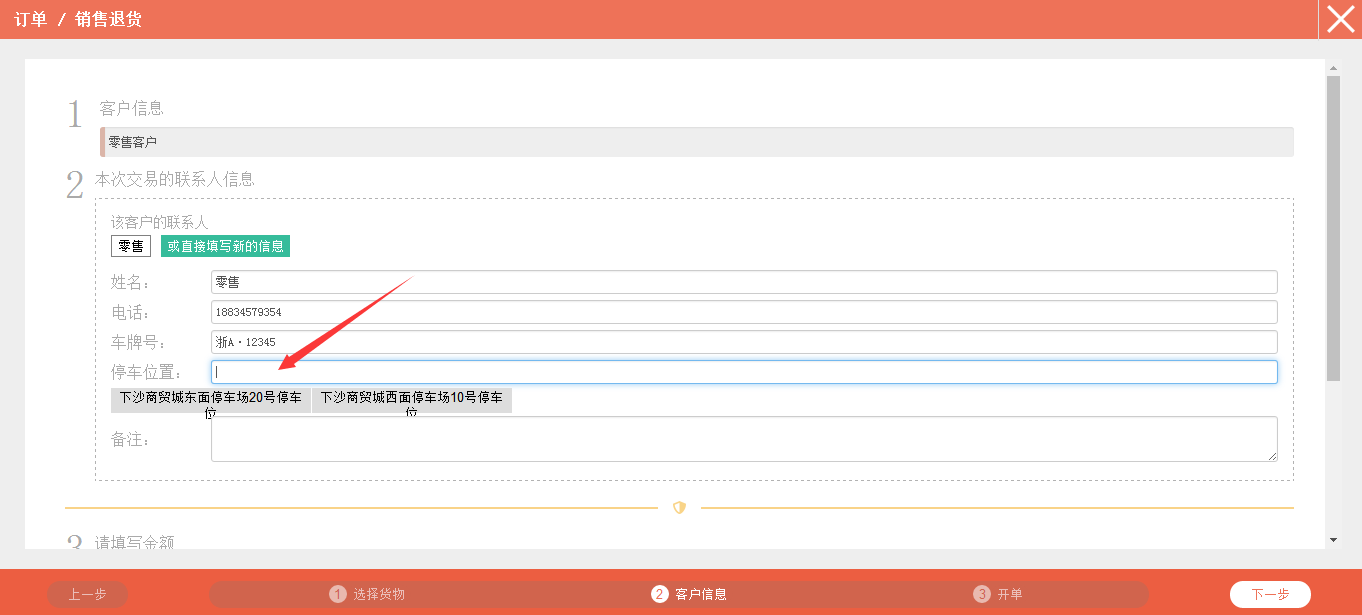Click the vertical scrollbar thumb
The image size is (1362, 615).
point(1333,228)
